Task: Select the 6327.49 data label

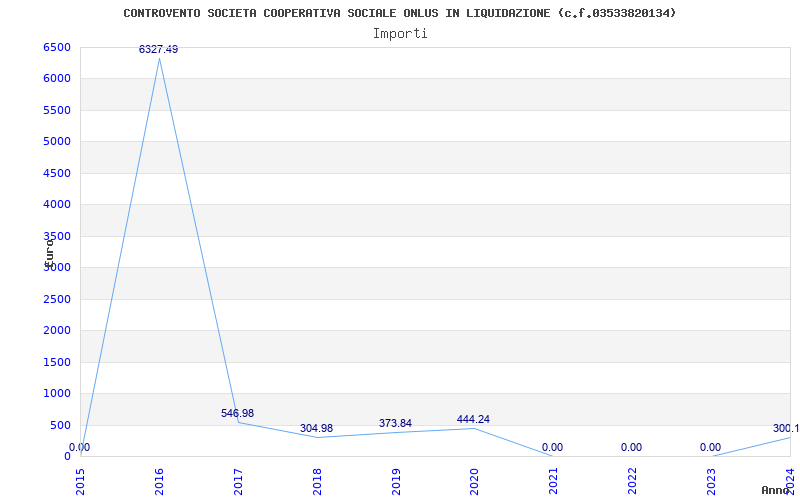Action: click(x=159, y=49)
